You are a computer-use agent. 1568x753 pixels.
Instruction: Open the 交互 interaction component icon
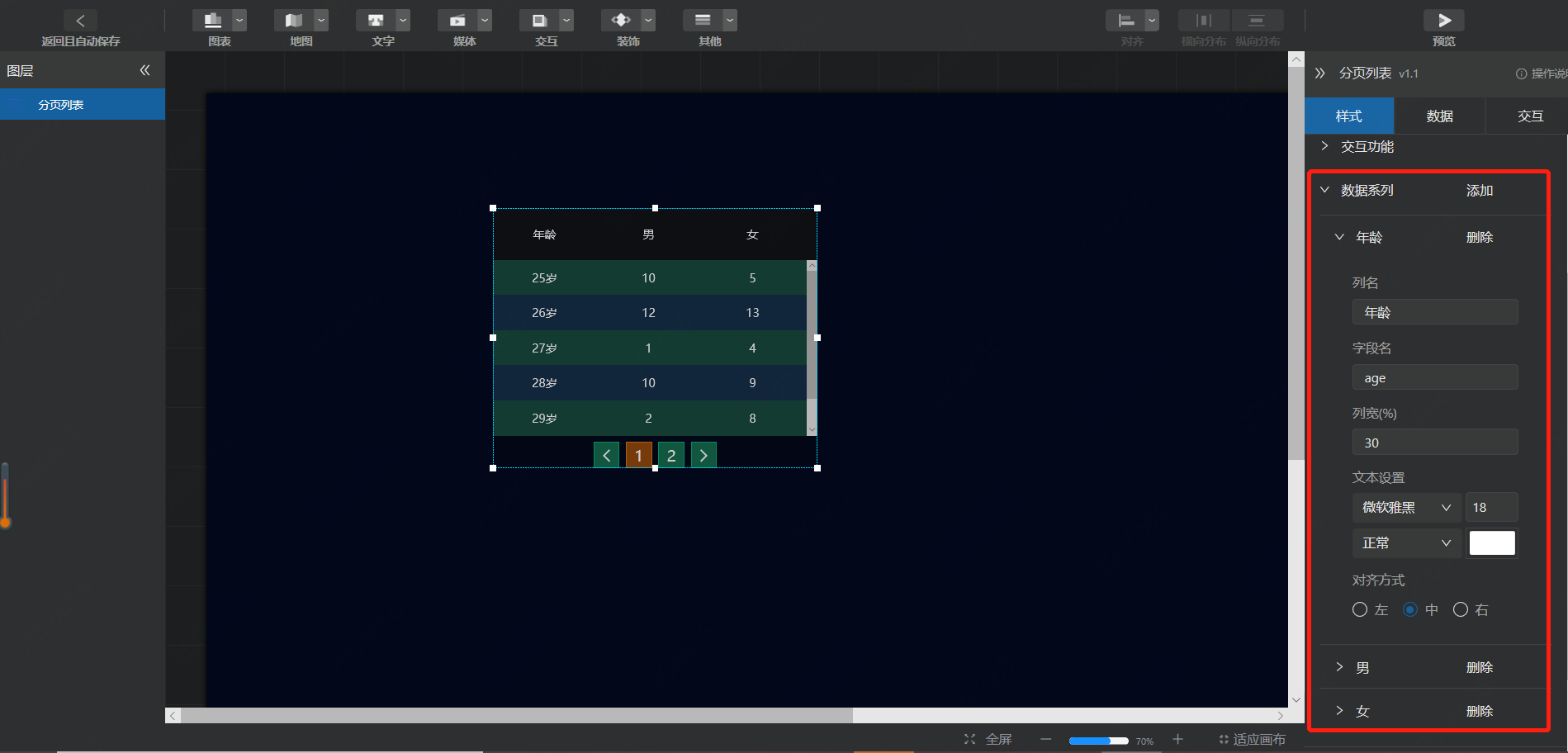[x=539, y=21]
